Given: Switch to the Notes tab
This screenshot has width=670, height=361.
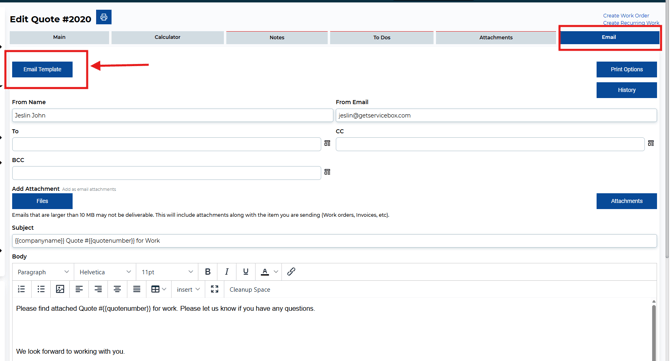Looking at the screenshot, I should tap(277, 38).
